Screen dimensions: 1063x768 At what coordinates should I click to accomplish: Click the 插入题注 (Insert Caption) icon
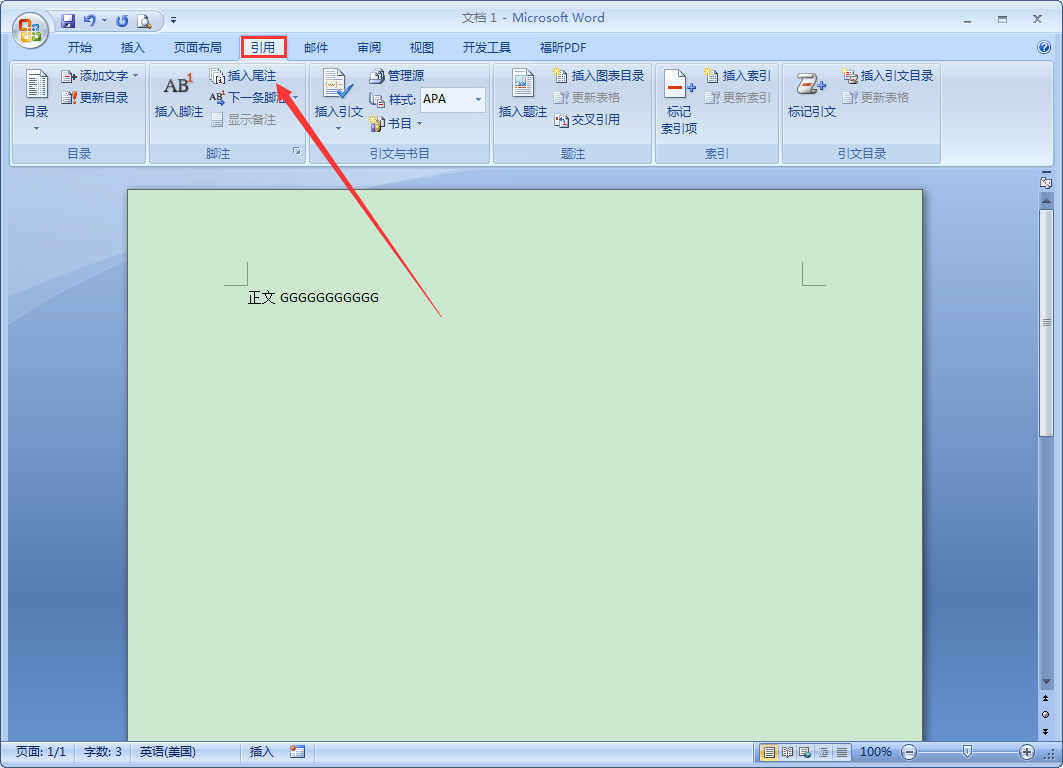(521, 93)
